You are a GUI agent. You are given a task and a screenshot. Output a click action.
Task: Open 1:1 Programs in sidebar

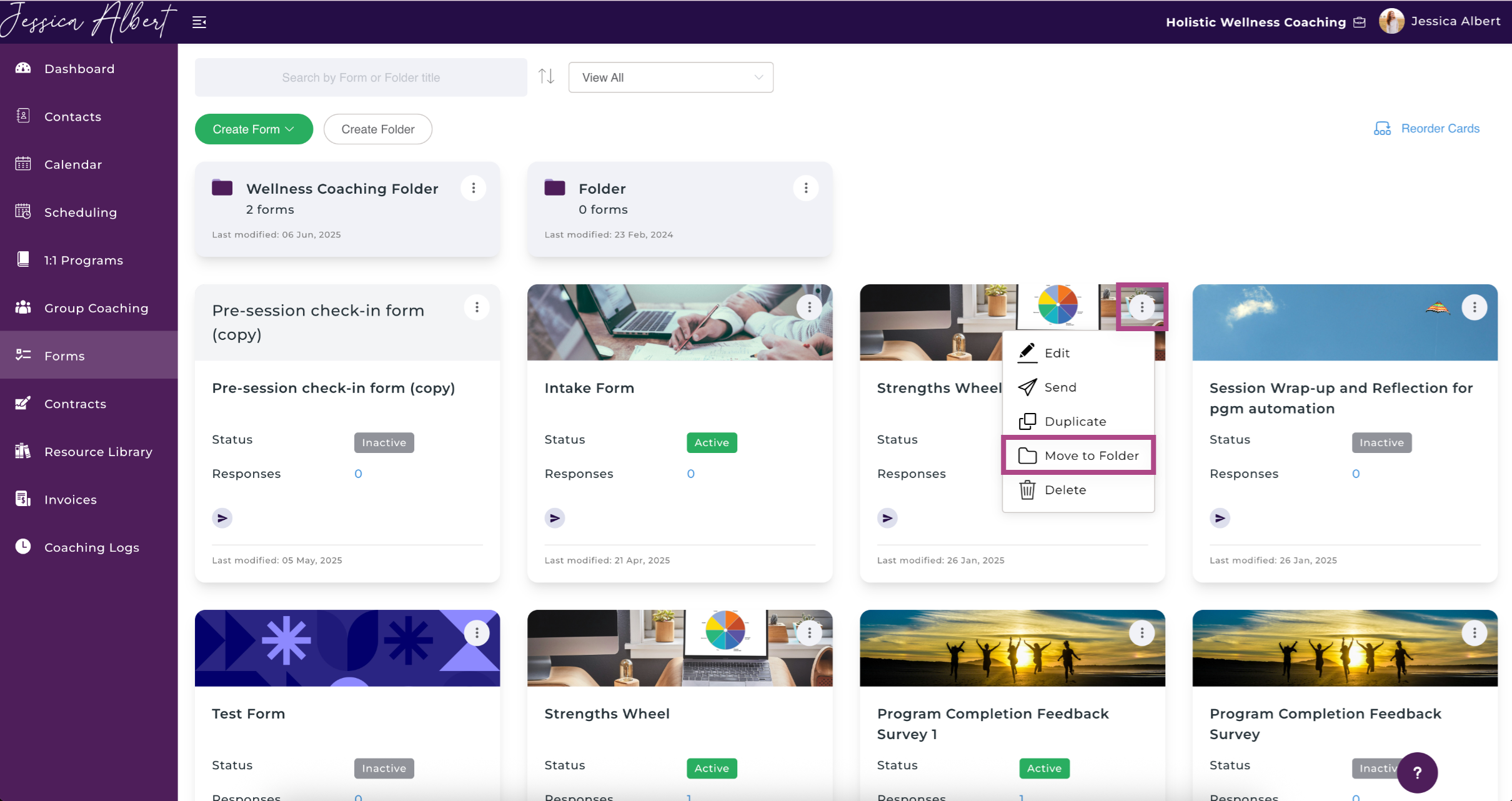point(89,260)
